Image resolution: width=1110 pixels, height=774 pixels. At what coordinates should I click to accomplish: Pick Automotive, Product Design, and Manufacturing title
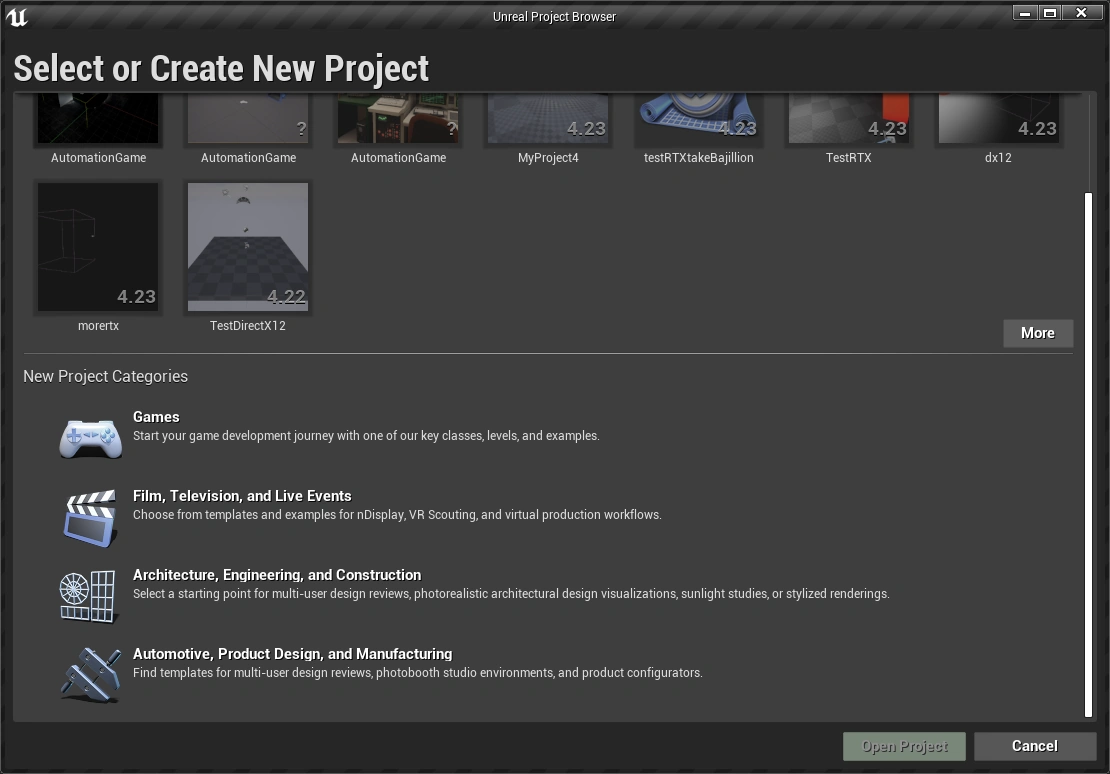(292, 654)
